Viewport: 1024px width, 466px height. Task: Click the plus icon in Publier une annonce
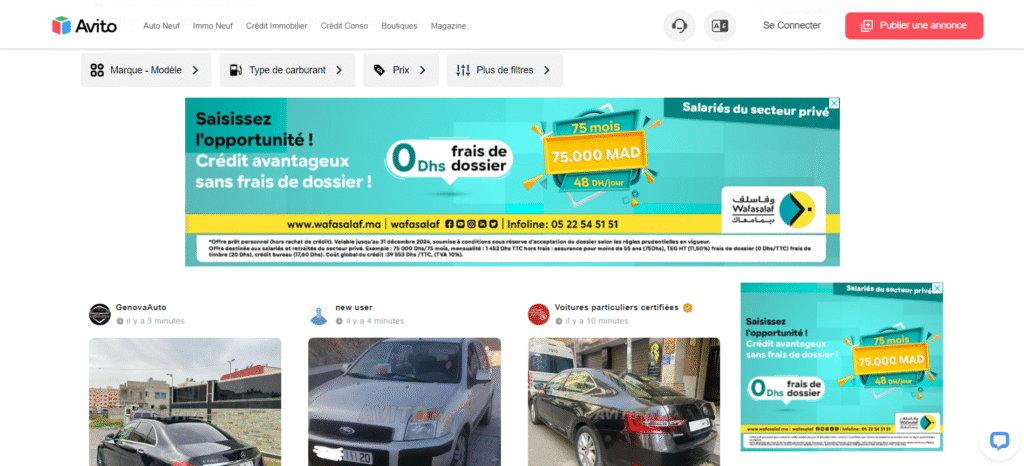pos(867,25)
